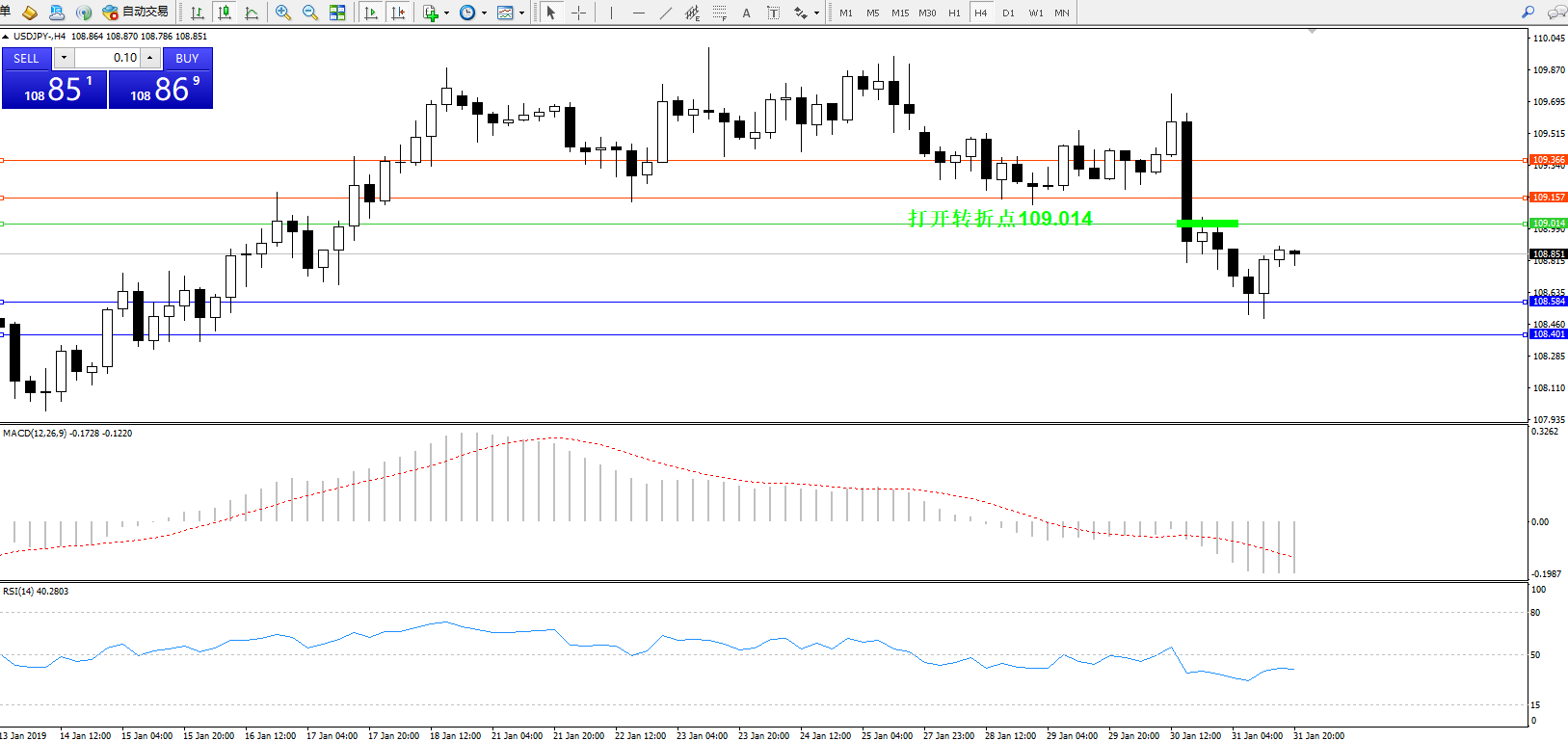Select the text label 'A' tool
Image resolution: width=1568 pixels, height=741 pixels.
pyautogui.click(x=746, y=13)
